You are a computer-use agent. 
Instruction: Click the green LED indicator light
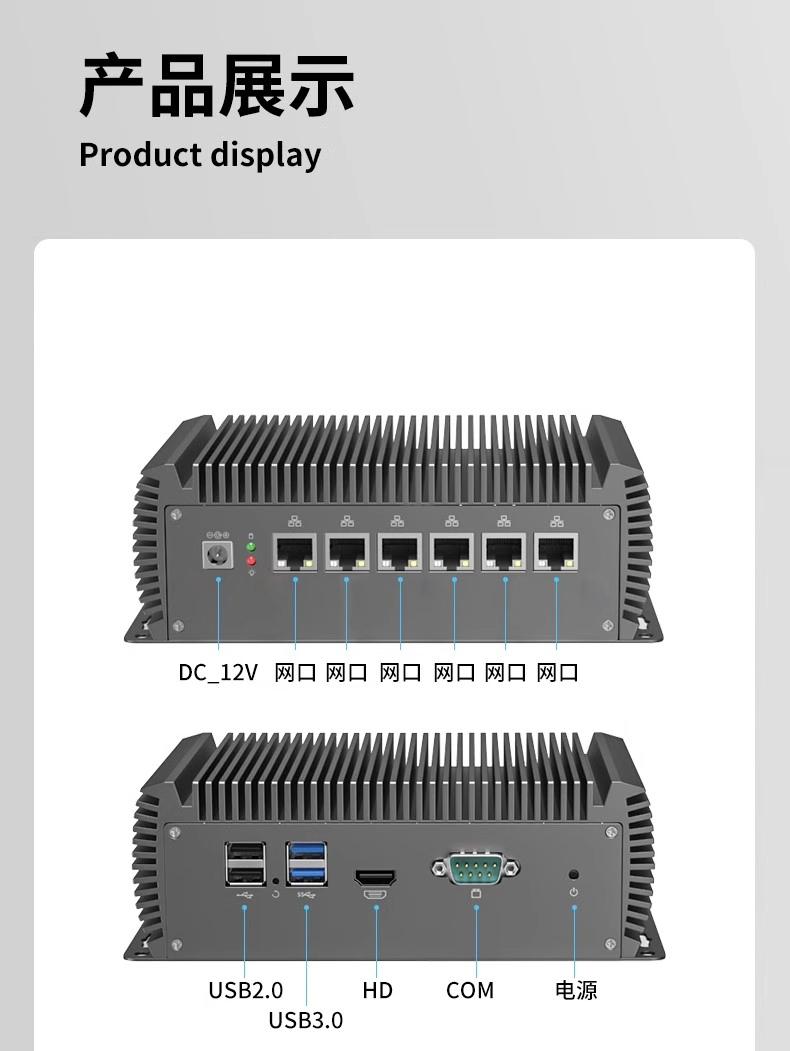tap(251, 548)
